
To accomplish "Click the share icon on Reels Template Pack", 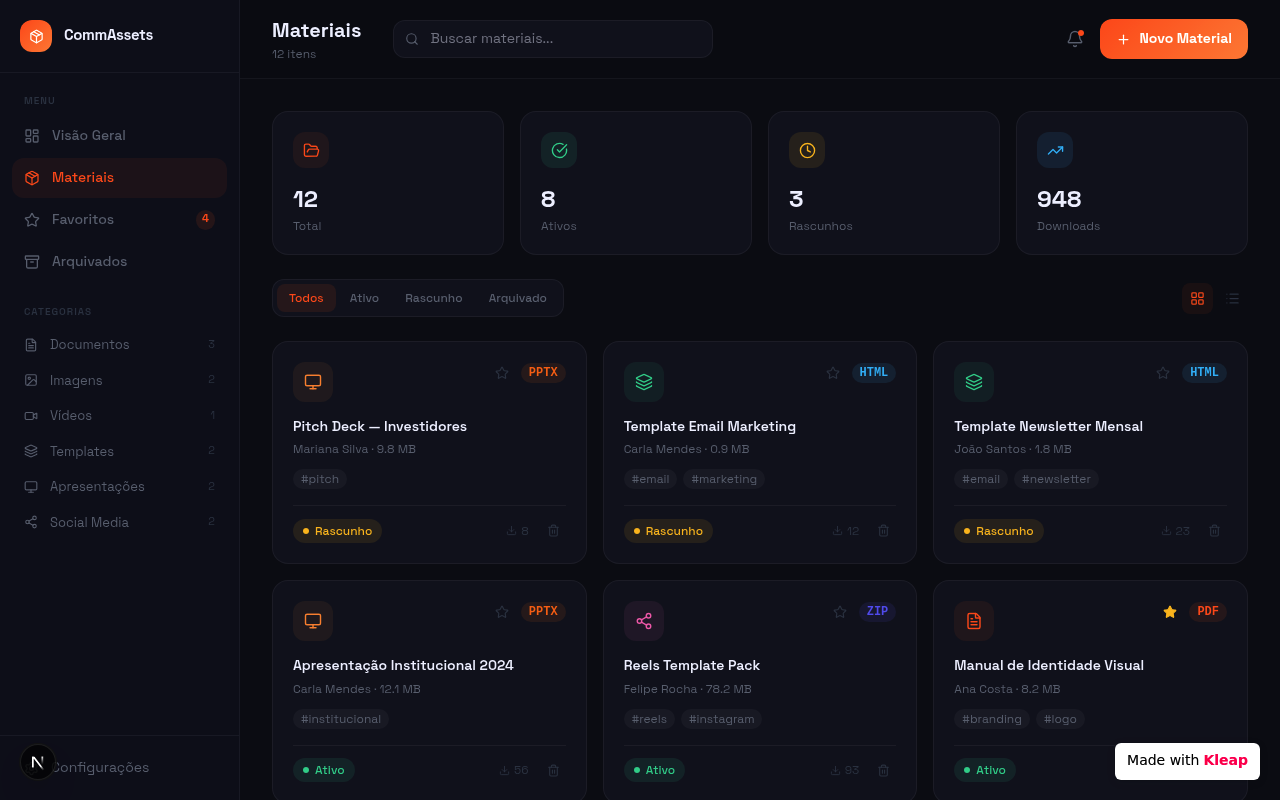I will pyautogui.click(x=644, y=621).
